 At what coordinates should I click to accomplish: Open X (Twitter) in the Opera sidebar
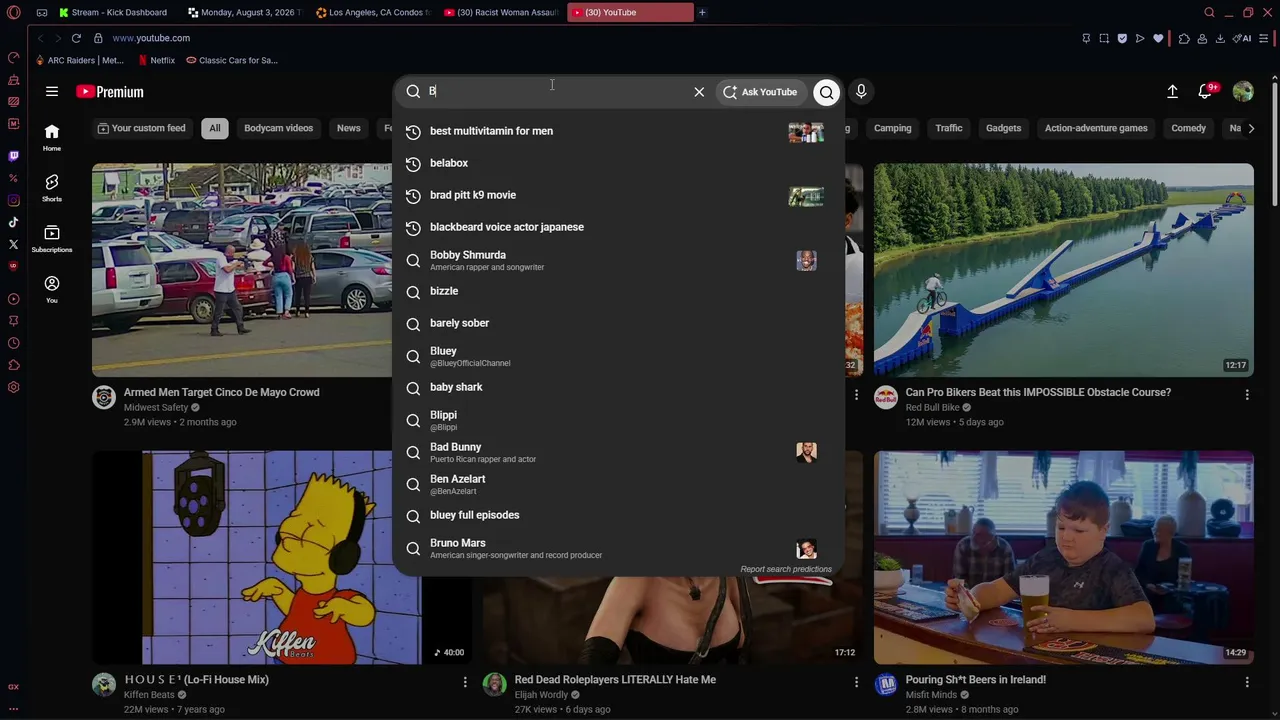[13, 244]
